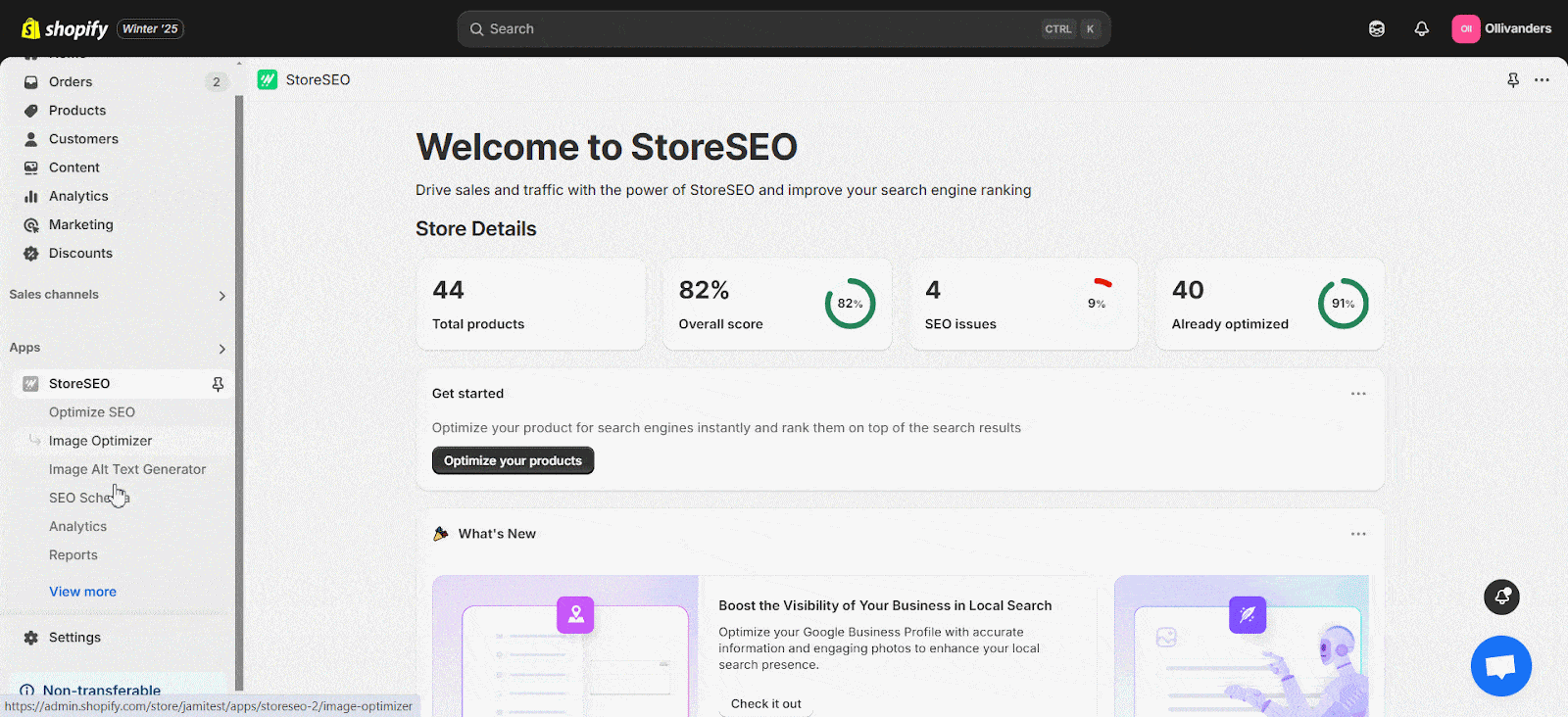Screen dimensions: 1568x717
Task: Open What's New card options menu
Action: [1358, 534]
